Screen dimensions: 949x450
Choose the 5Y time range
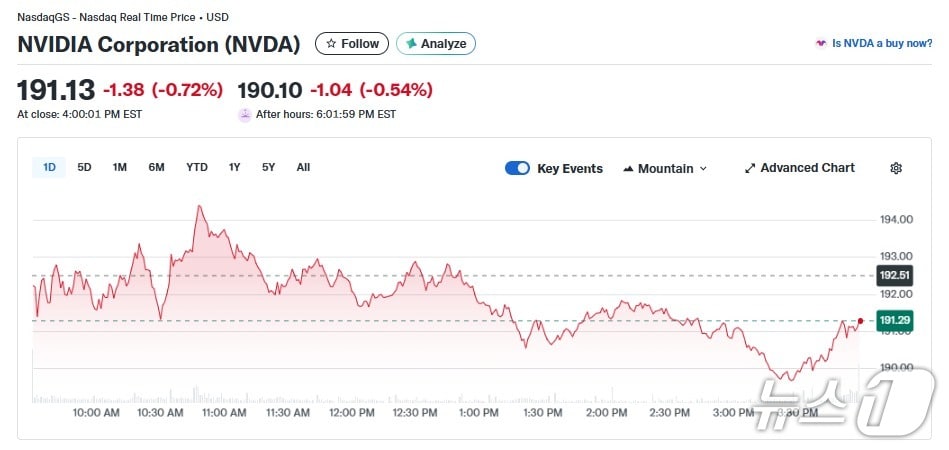click(x=268, y=167)
